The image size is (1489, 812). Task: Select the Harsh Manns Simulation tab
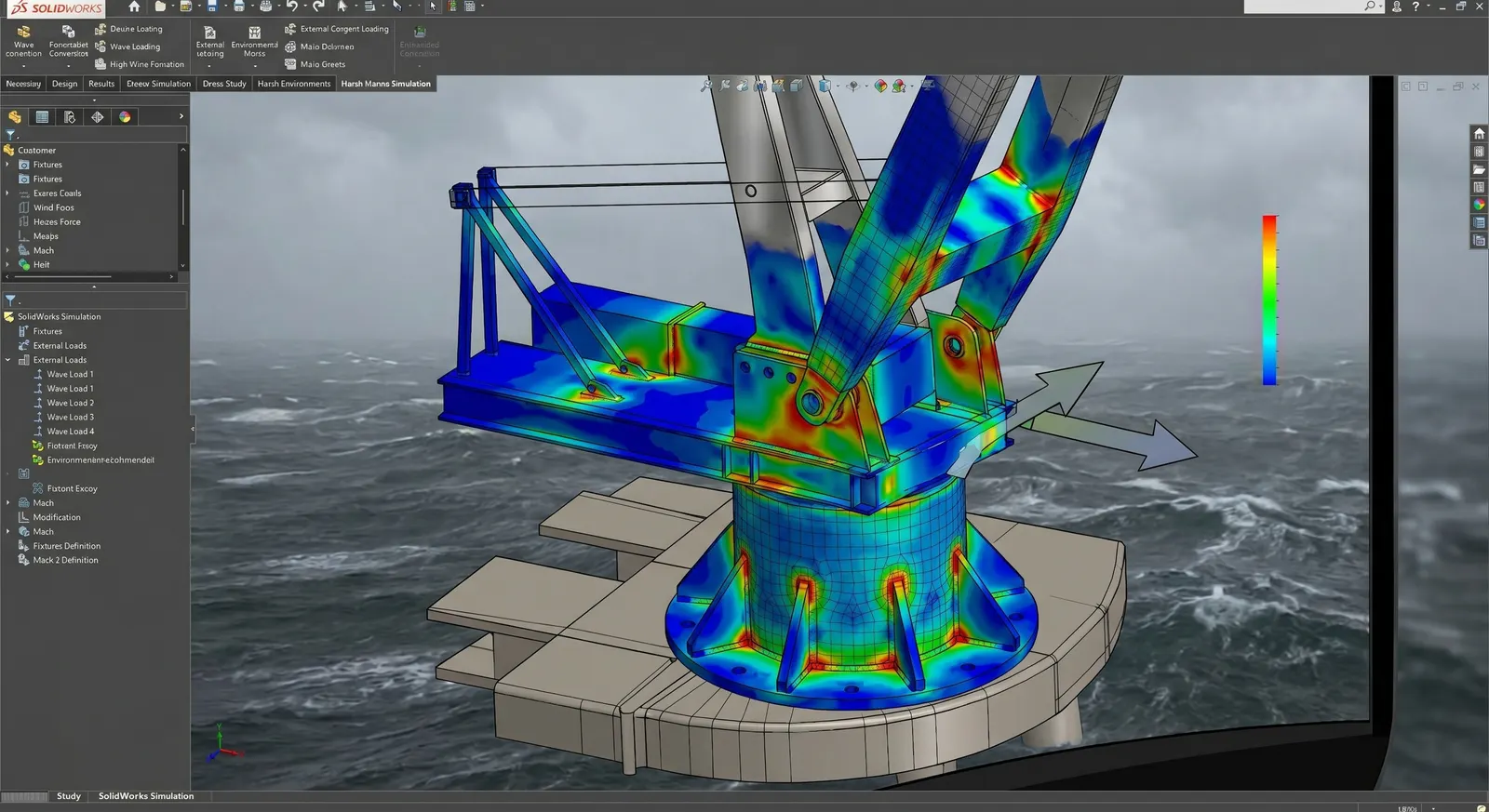385,84
